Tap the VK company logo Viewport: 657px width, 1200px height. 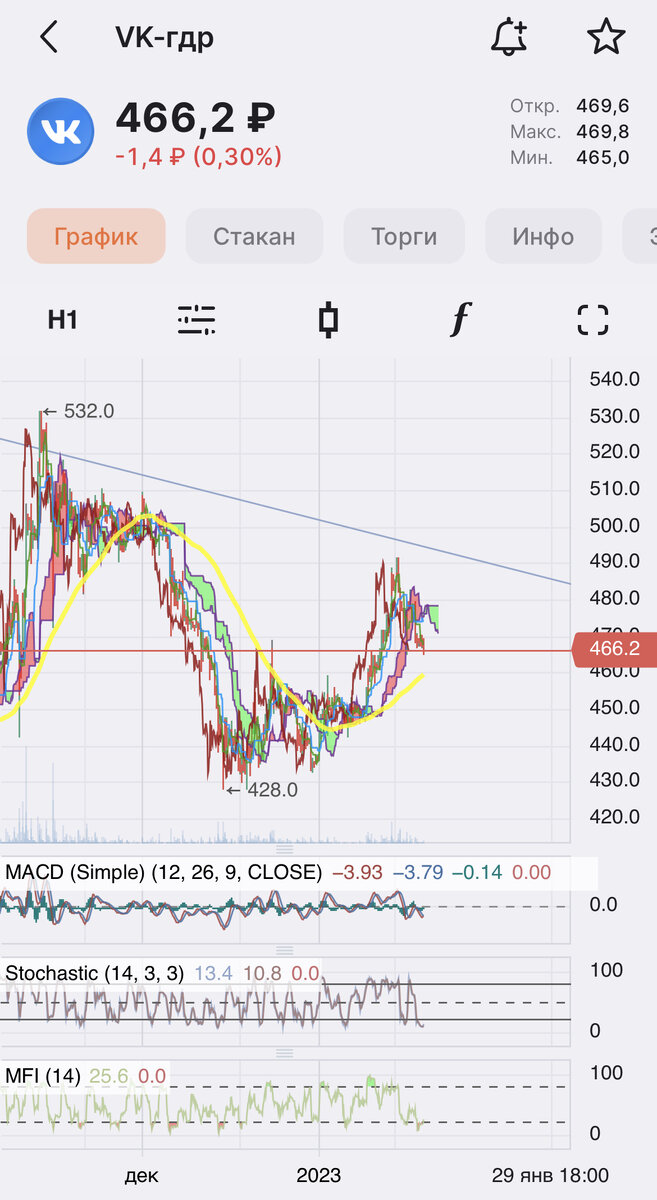tap(60, 131)
